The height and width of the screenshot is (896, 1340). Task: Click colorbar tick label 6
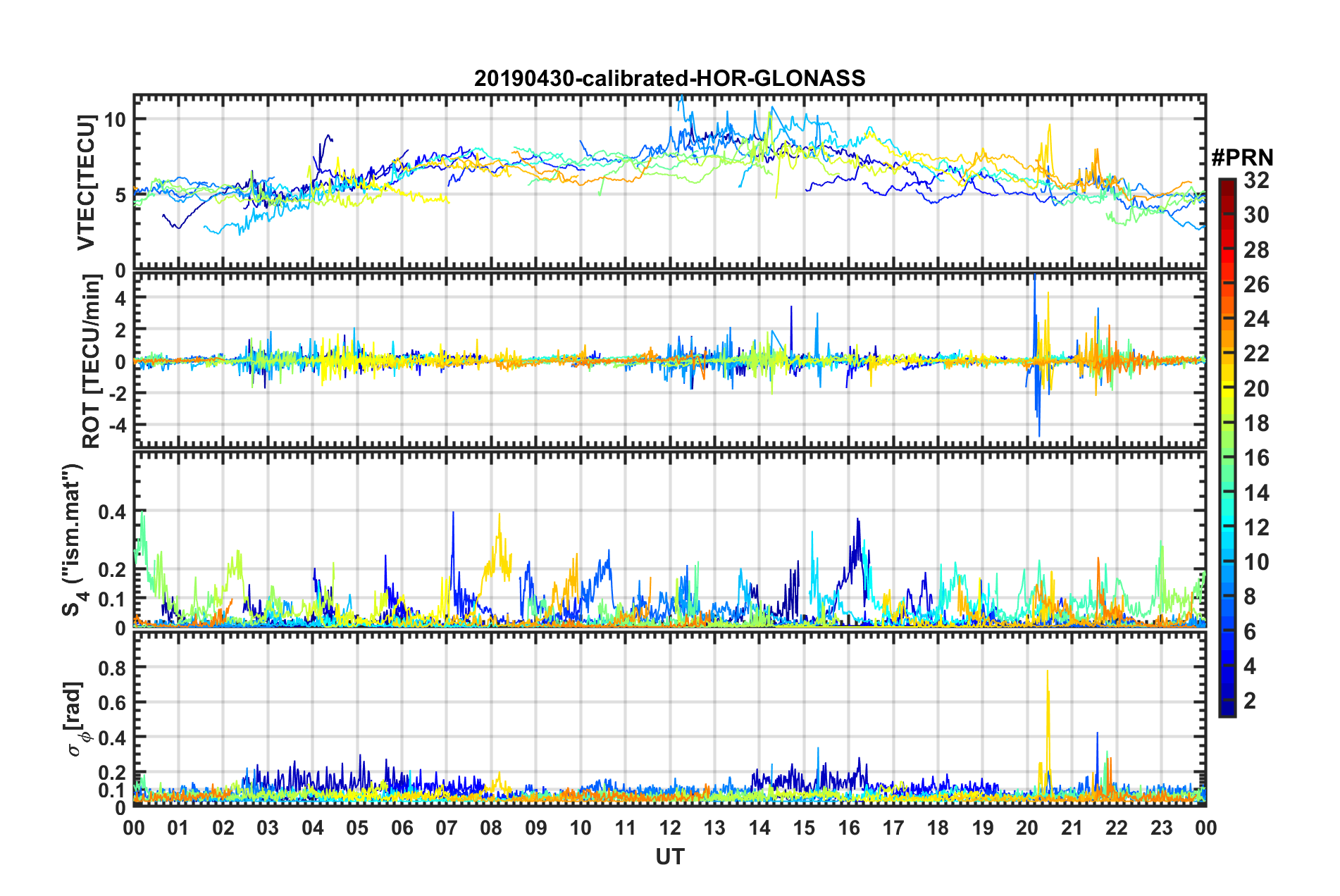click(1250, 632)
